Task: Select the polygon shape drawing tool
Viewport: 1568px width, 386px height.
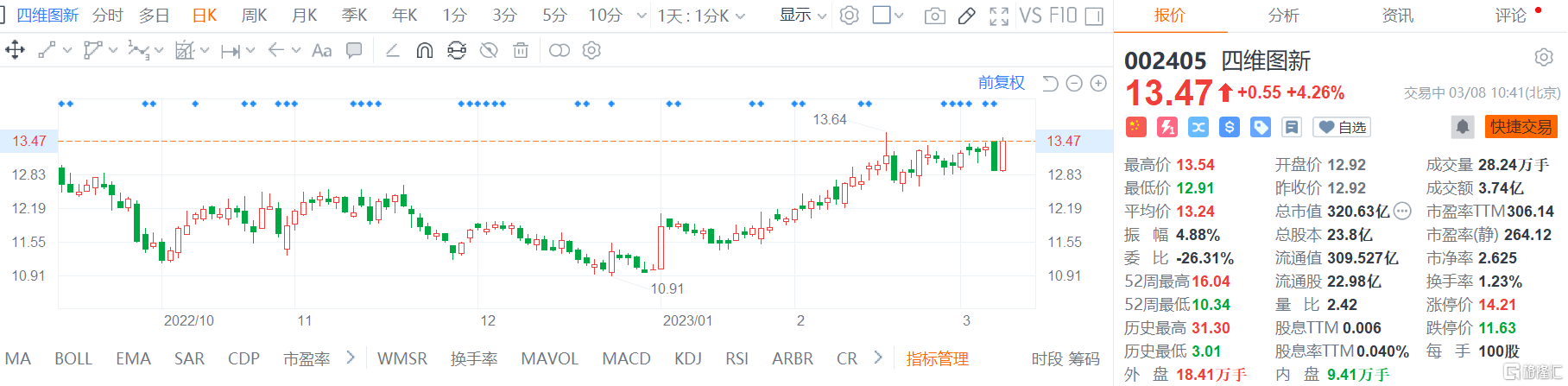Action: [92, 50]
